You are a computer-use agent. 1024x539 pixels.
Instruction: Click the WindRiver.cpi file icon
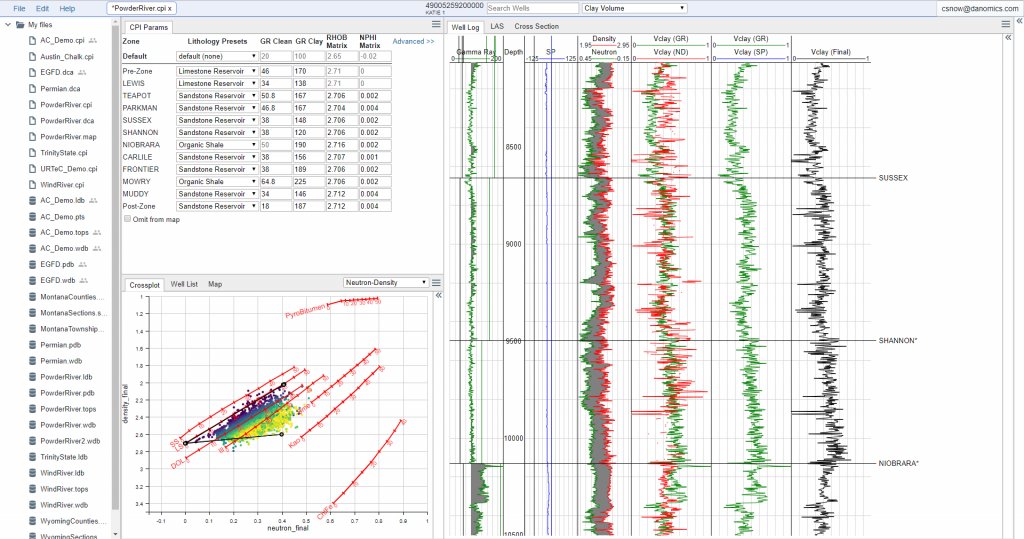(33, 185)
